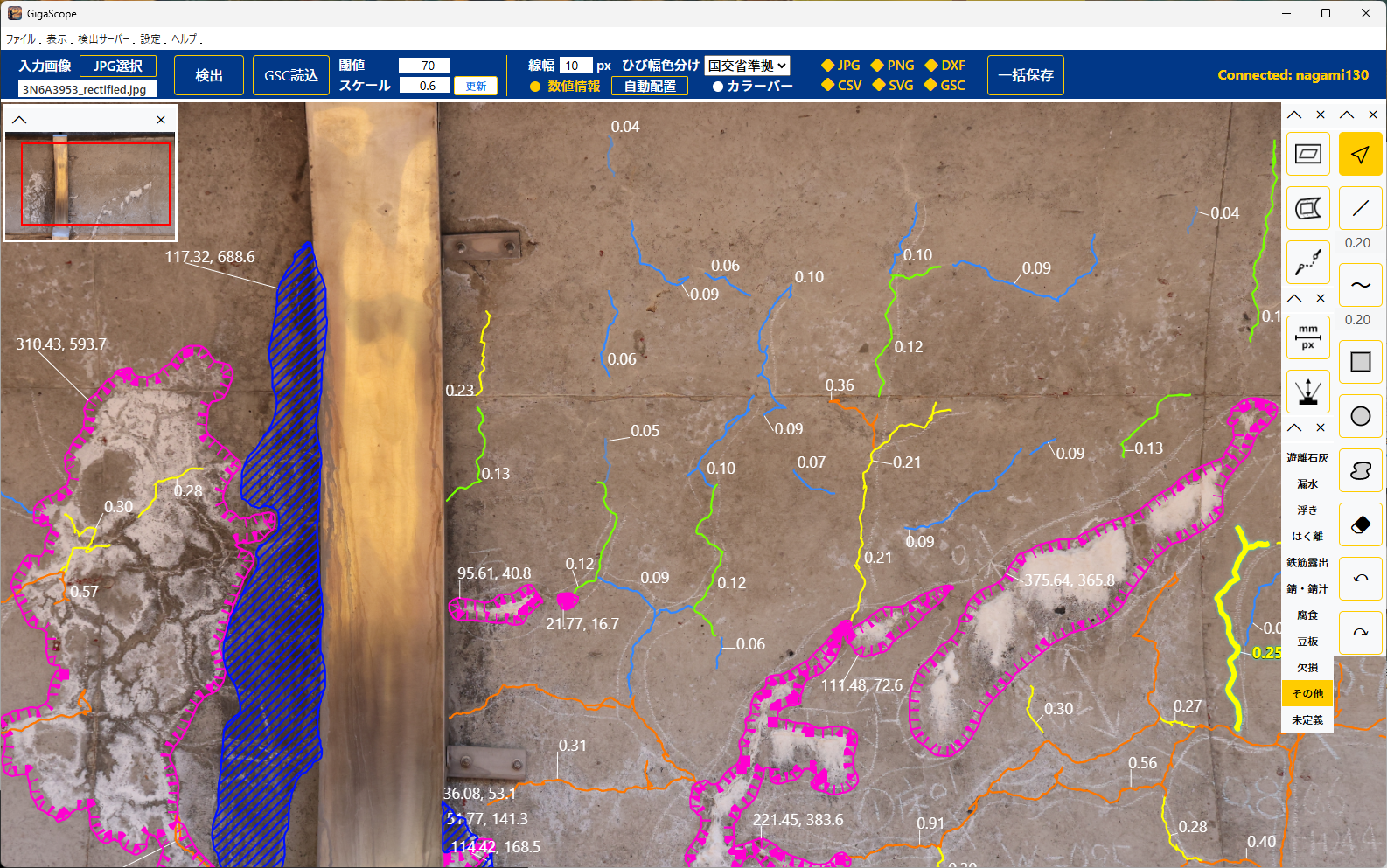Open the ひび幅色分け dropdown
This screenshot has height=868, width=1387.
tap(747, 66)
